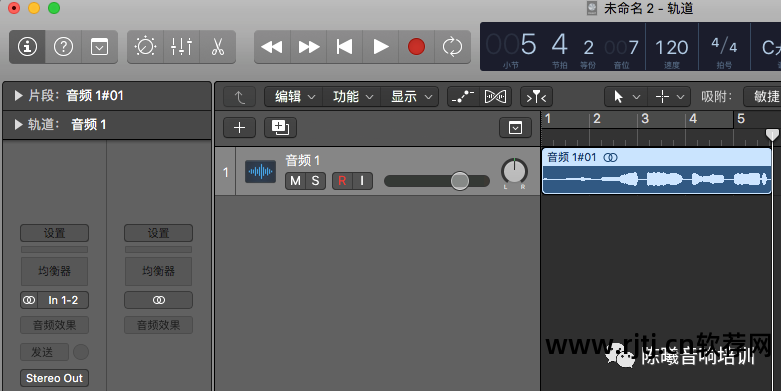Click right channel strip 音频效果 slot
This screenshot has width=781, height=391.
tap(158, 325)
